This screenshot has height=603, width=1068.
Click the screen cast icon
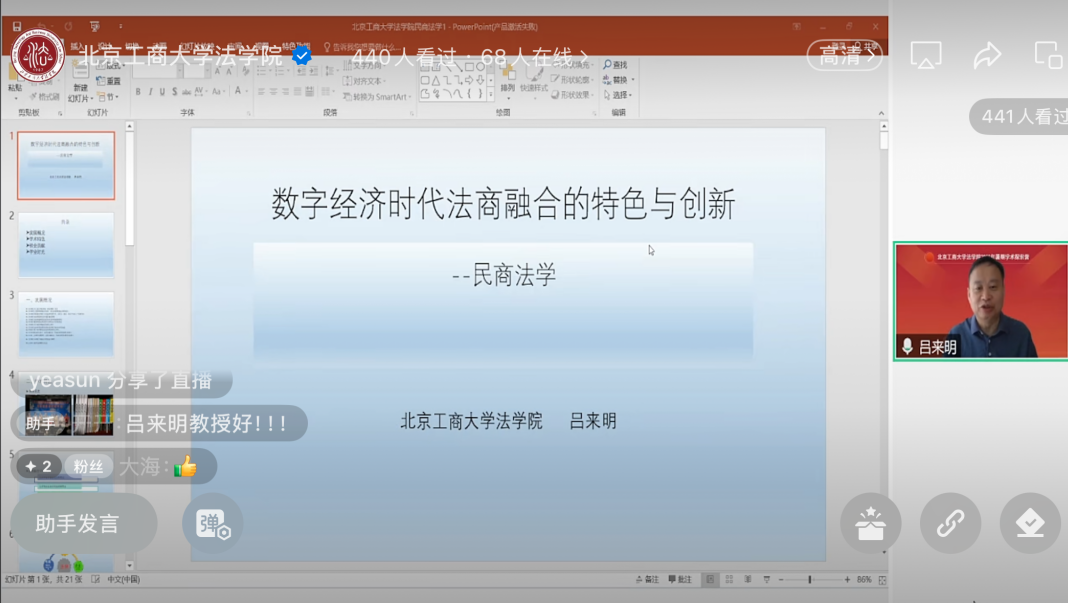(x=926, y=56)
